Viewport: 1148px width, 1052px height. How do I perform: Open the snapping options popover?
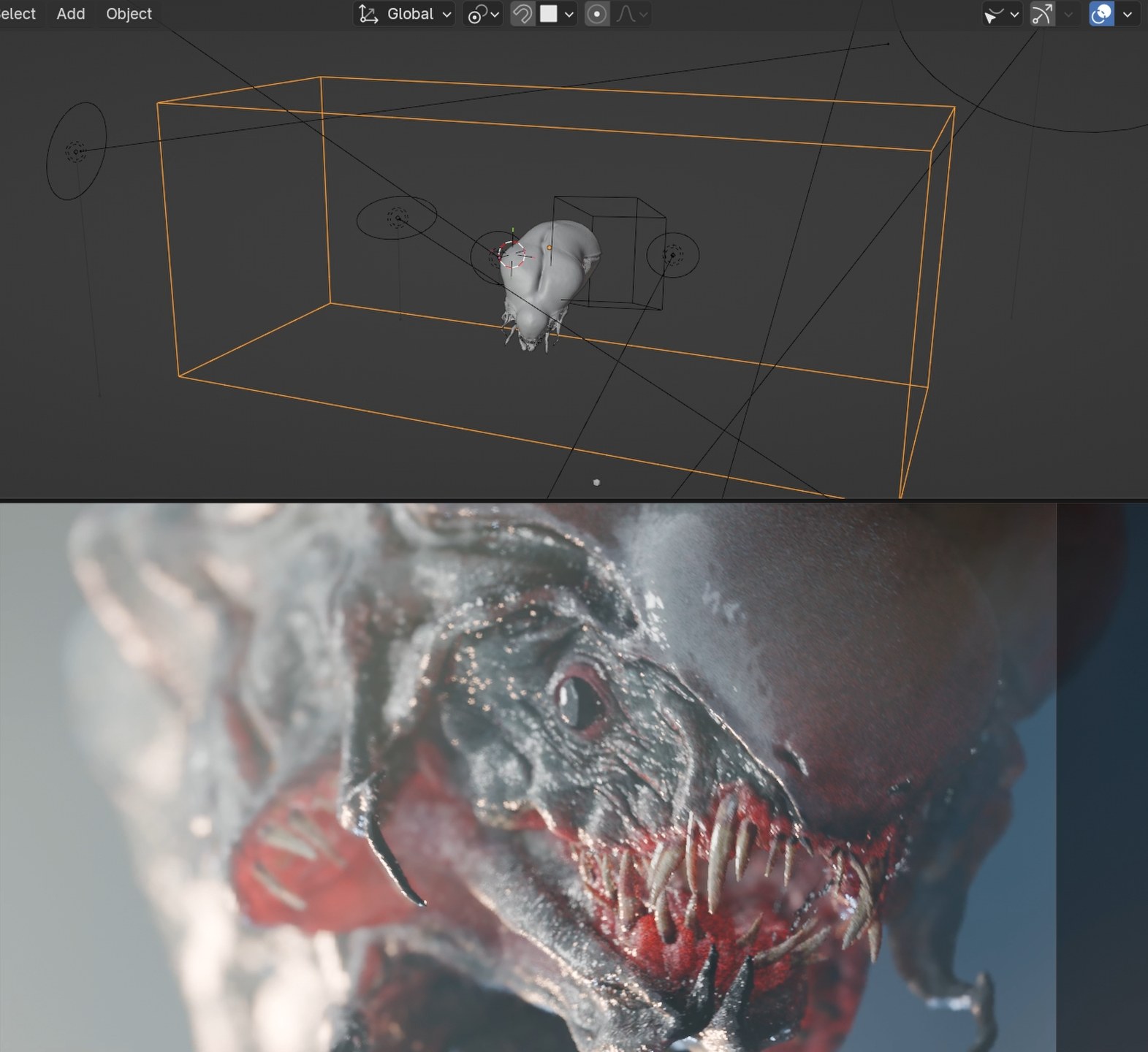558,15
